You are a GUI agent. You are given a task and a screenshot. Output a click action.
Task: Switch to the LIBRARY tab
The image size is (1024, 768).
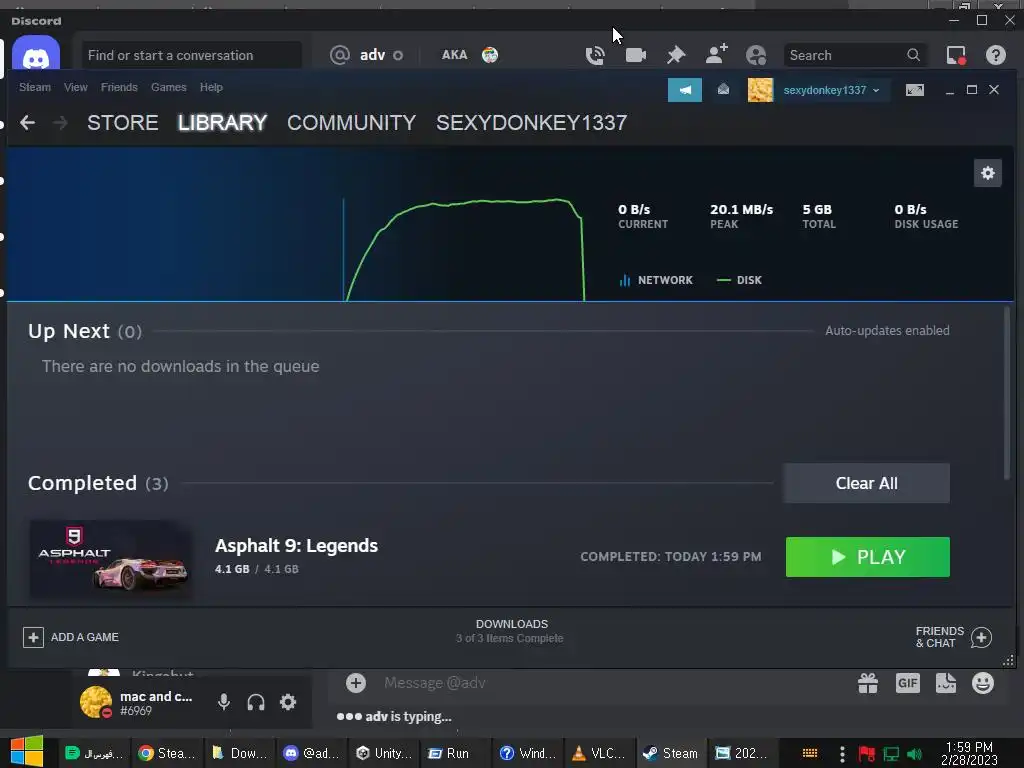[222, 123]
